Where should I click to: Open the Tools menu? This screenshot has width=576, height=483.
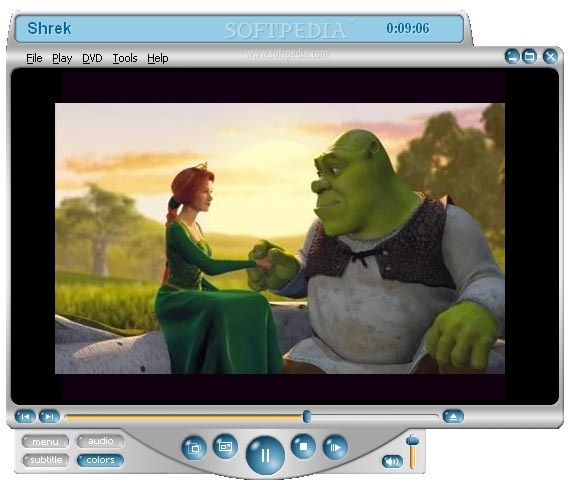tap(125, 58)
